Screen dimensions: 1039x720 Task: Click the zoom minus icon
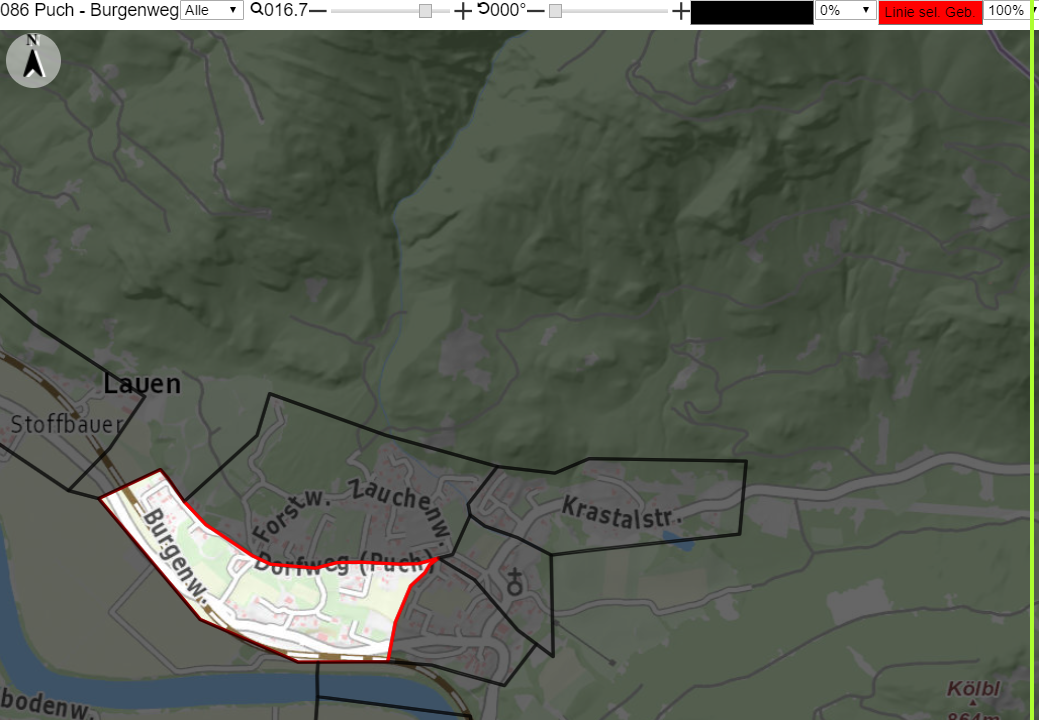pos(318,11)
